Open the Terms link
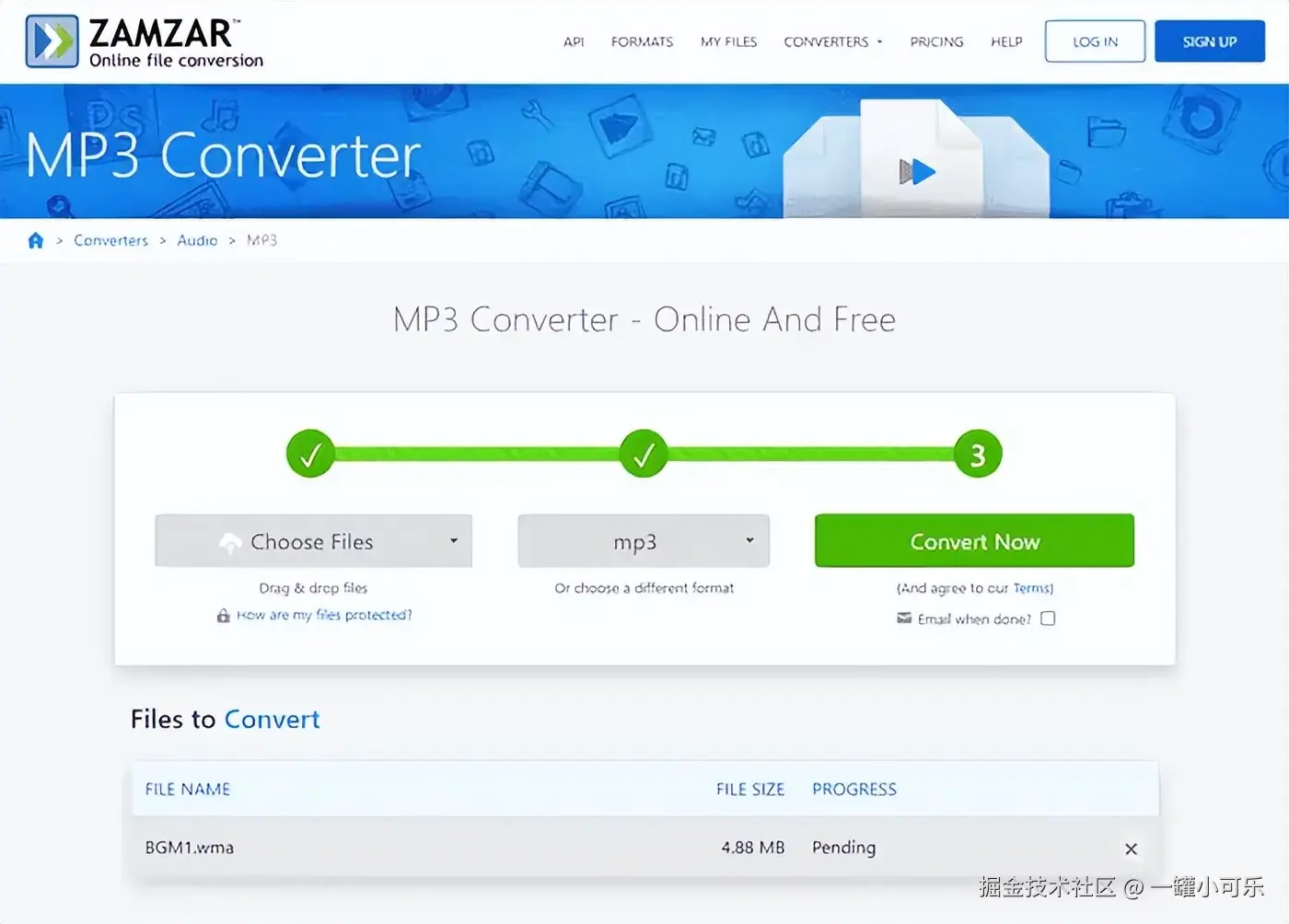Screen dimensions: 1289x924 [x=1032, y=588]
